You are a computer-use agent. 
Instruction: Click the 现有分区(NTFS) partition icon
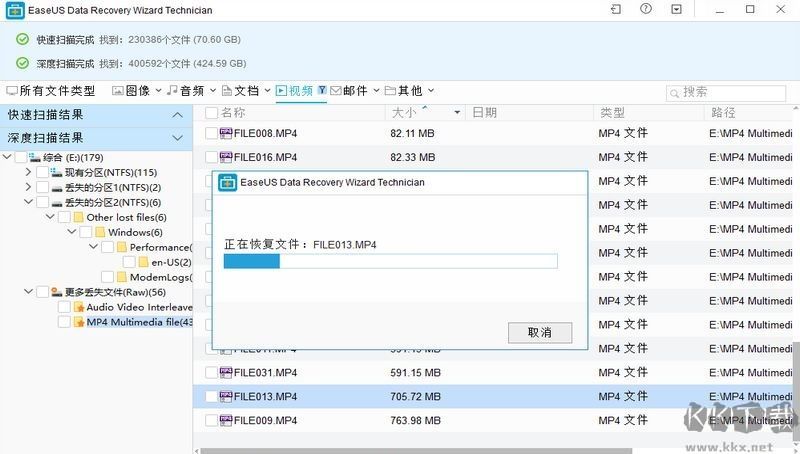click(57, 172)
